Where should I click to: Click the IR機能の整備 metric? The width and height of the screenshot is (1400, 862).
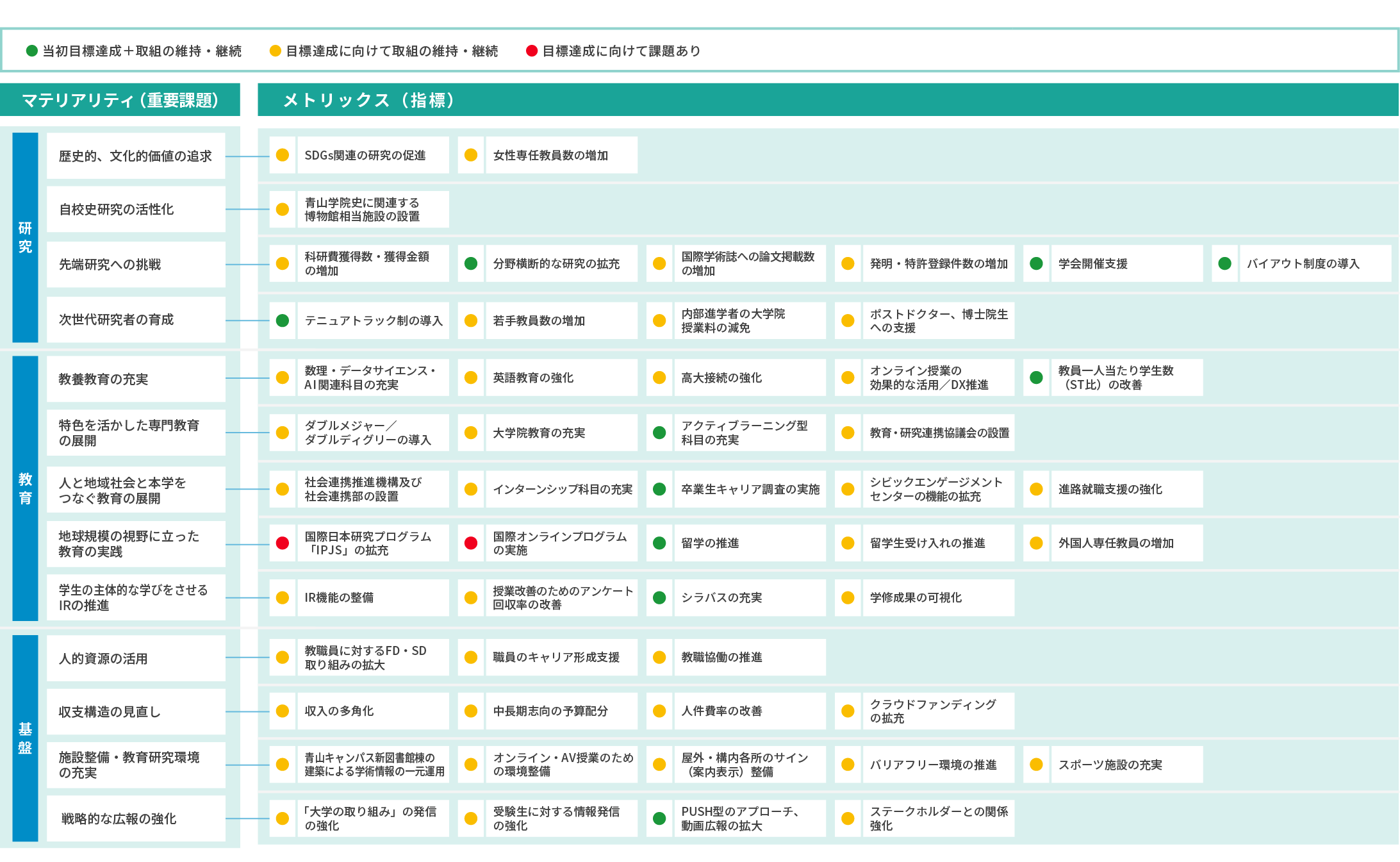click(x=373, y=597)
